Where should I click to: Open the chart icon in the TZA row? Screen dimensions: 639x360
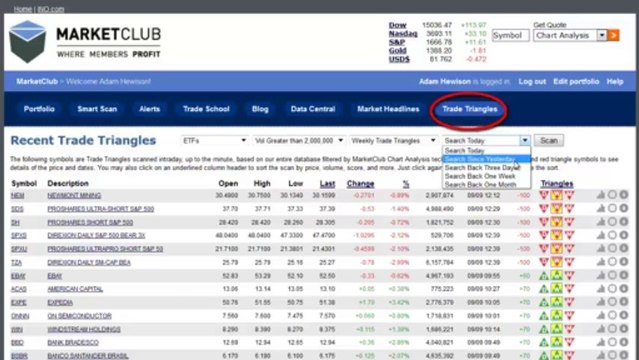tap(601, 262)
